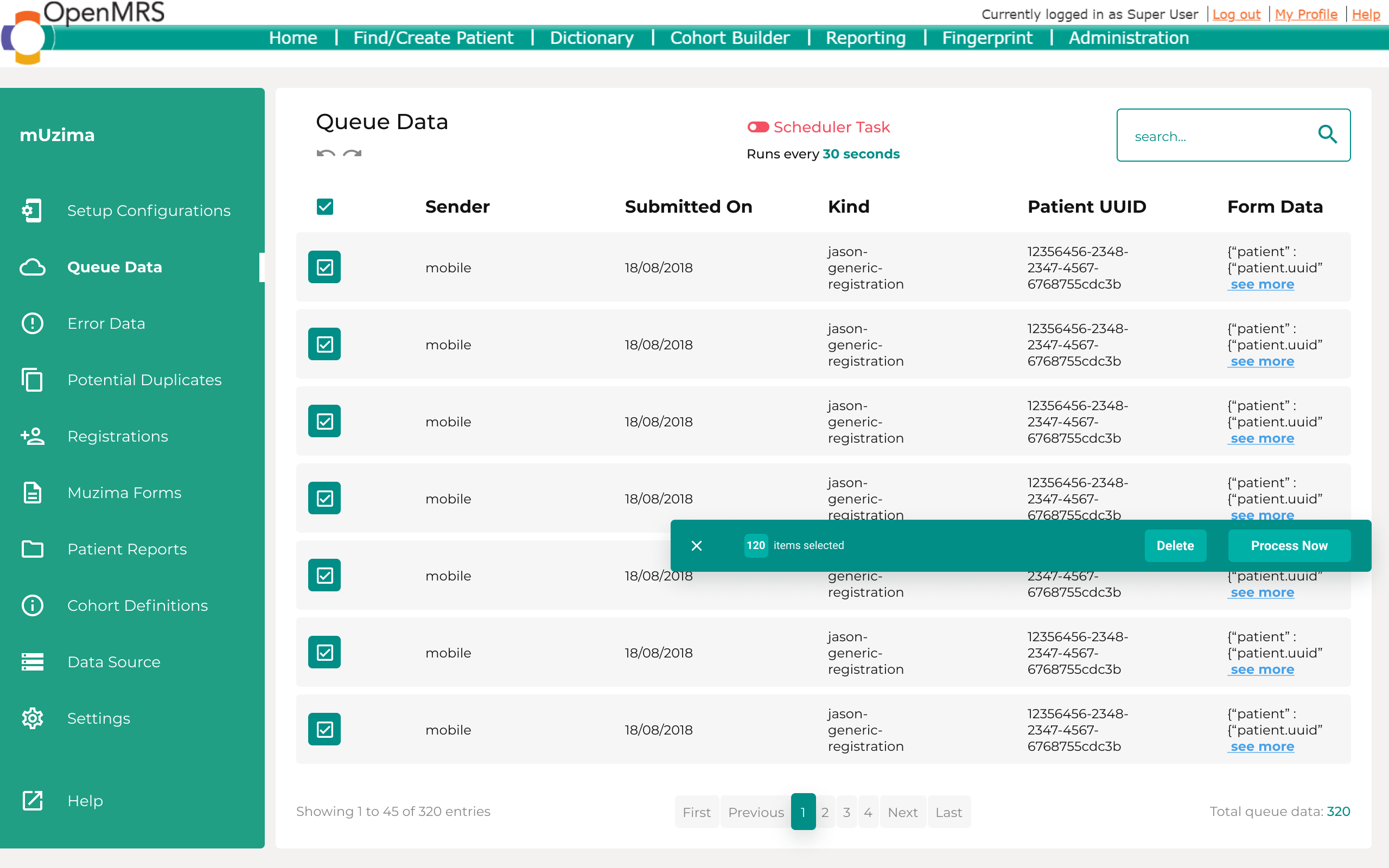Screen dimensions: 1389x868
Task: Click the Patient UUID column header
Action: tap(1087, 207)
